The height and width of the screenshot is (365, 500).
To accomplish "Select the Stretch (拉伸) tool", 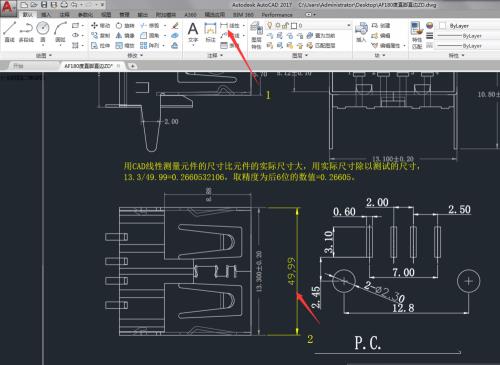I will pos(100,45).
